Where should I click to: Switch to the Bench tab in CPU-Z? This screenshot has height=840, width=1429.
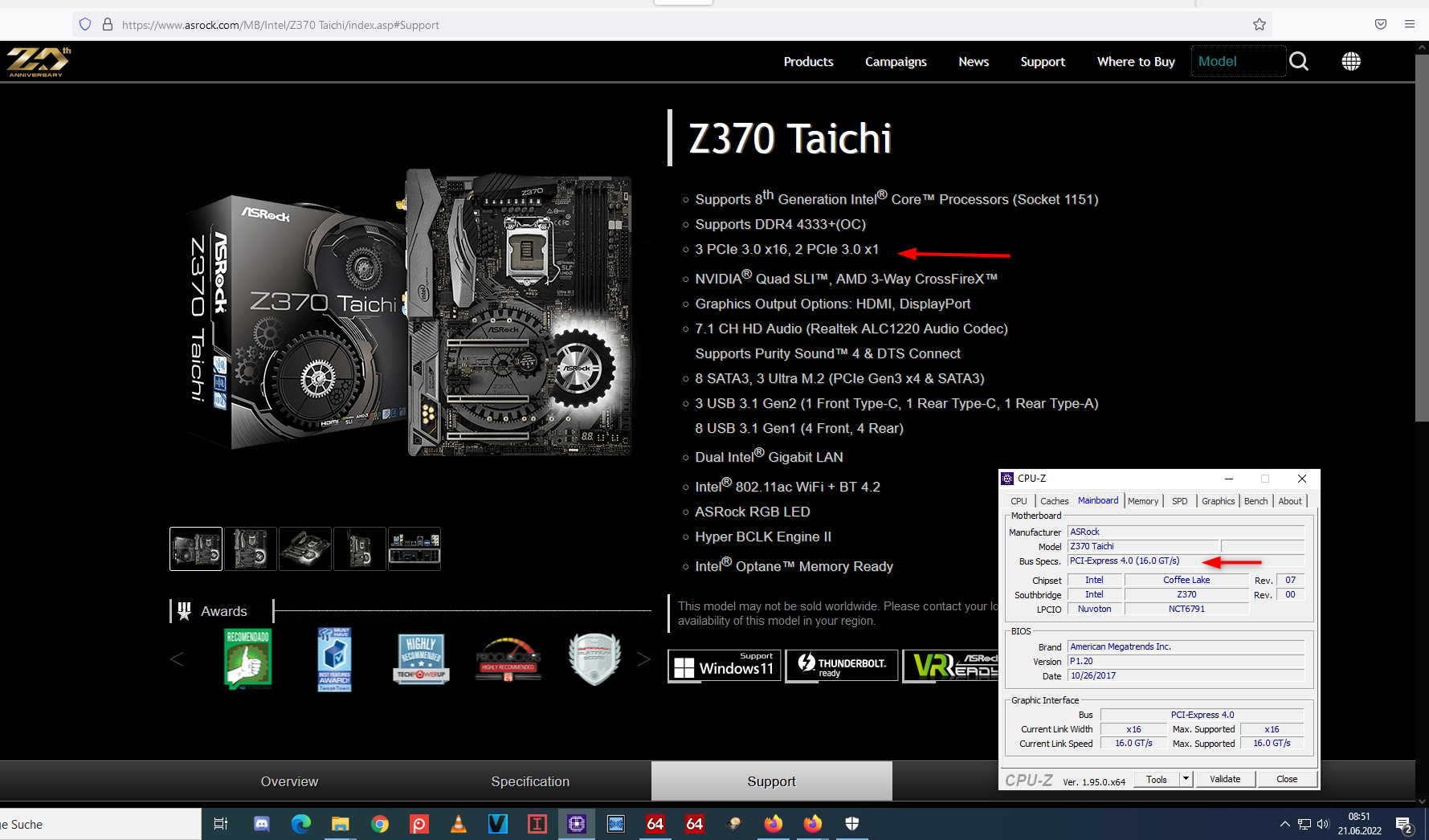tap(1255, 501)
